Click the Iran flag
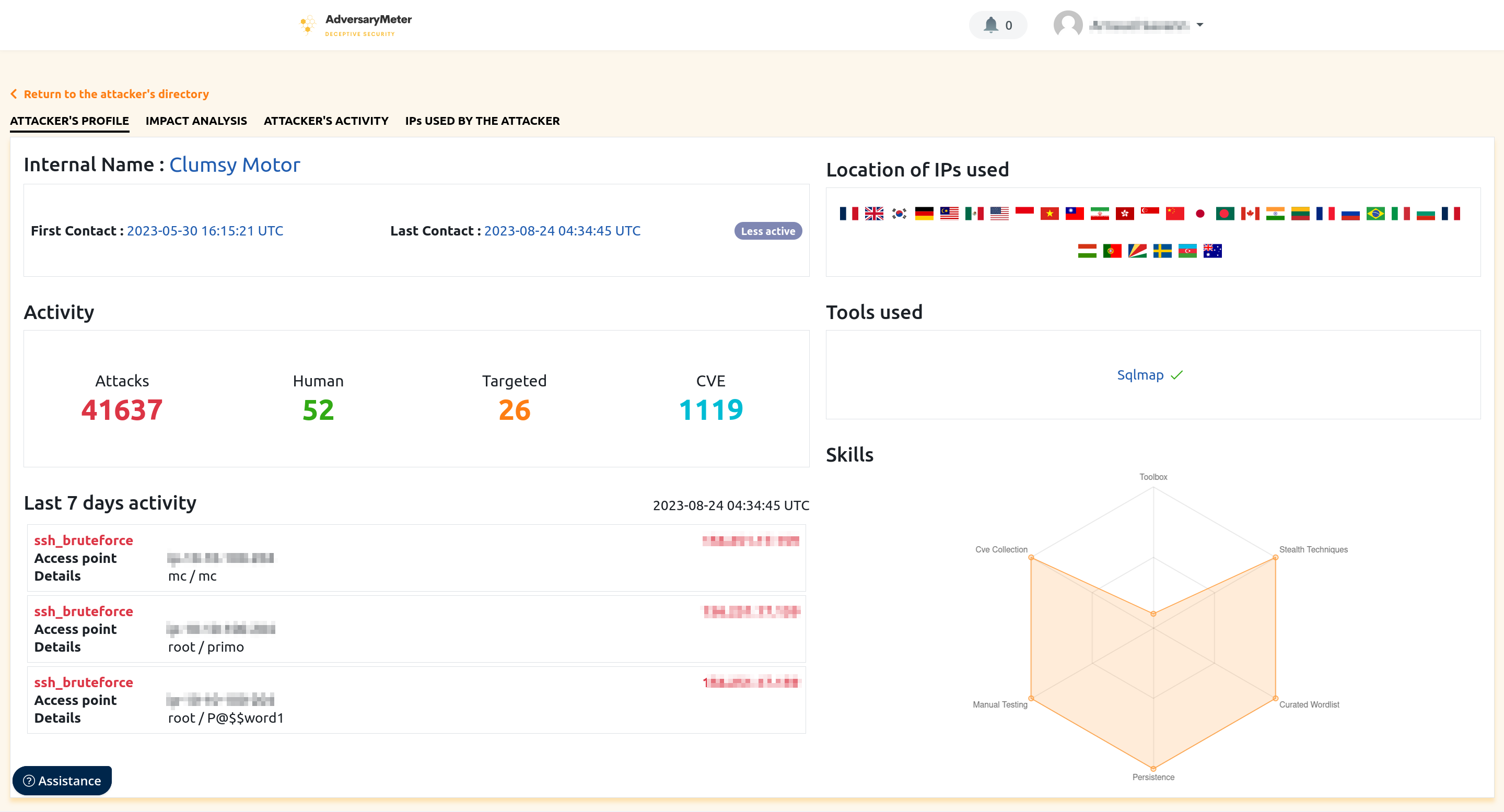Screen dimensions: 1504x812 pos(1100,214)
